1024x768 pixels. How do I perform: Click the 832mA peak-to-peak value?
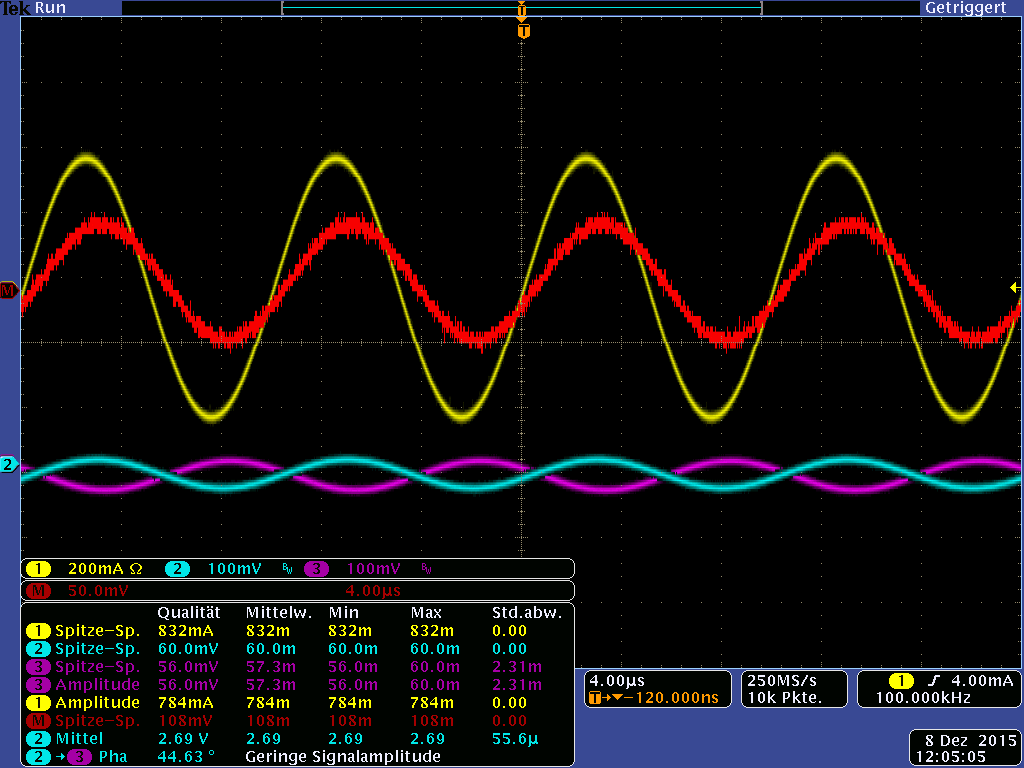185,631
